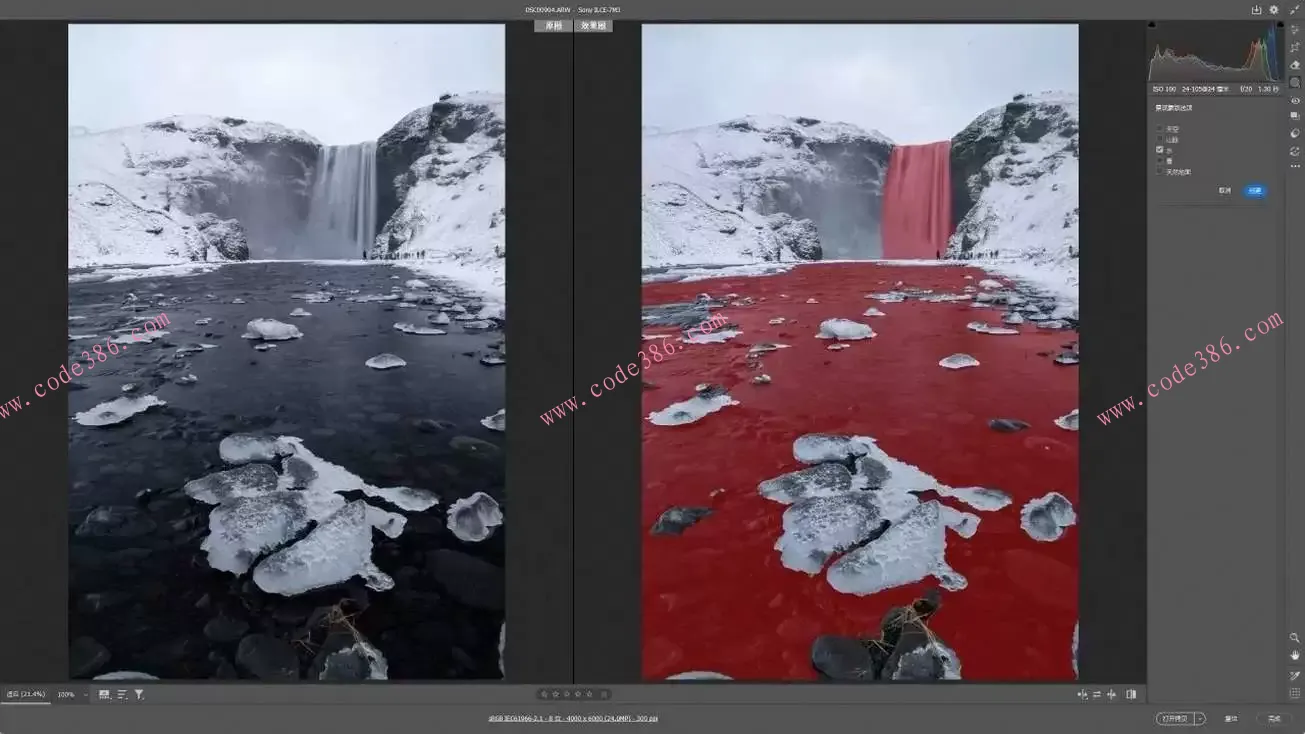1305x734 pixels.
Task: Click the red-masked effect preview image
Action: 860,351
